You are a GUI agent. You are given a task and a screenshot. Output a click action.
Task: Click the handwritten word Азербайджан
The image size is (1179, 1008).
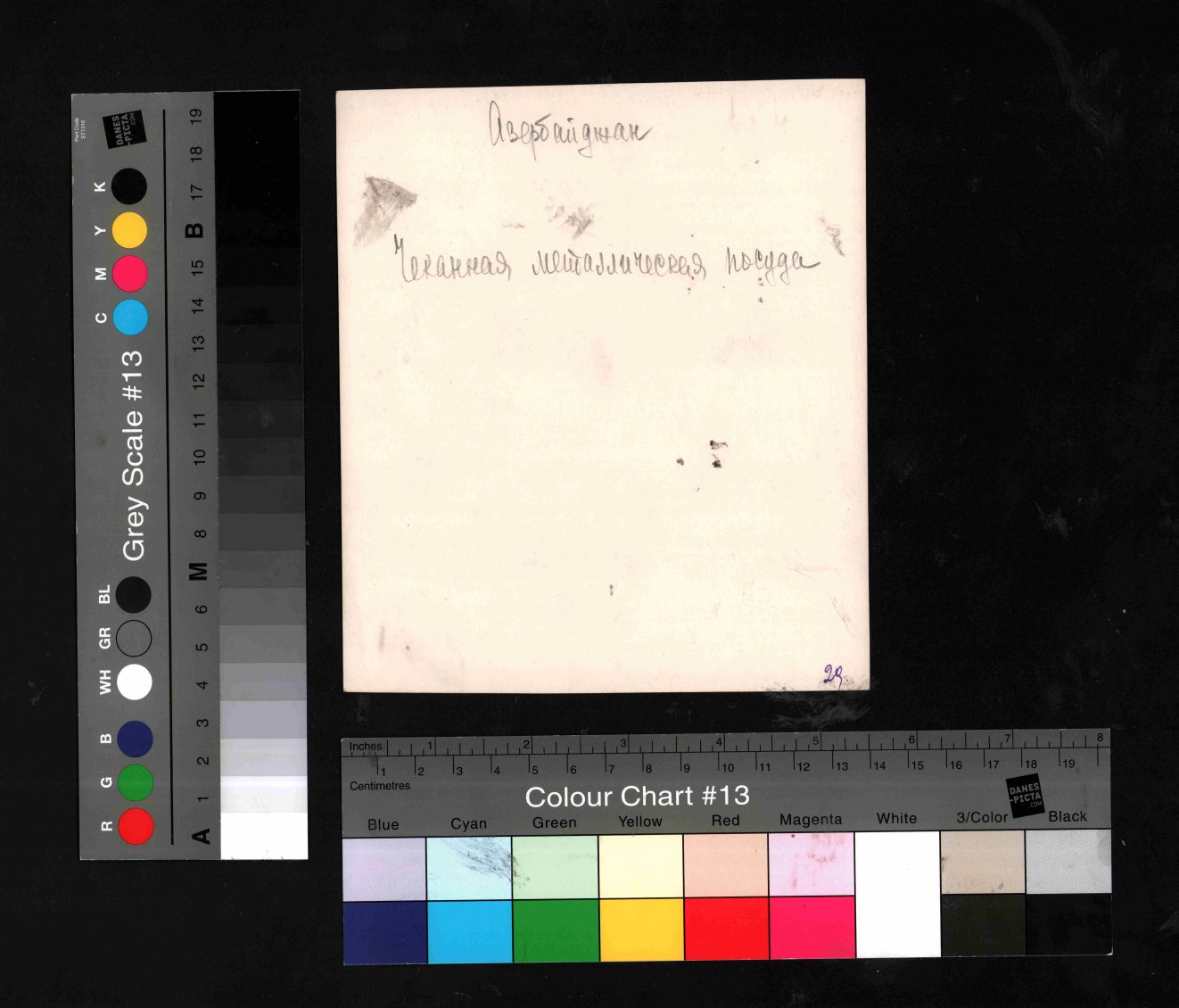click(568, 132)
